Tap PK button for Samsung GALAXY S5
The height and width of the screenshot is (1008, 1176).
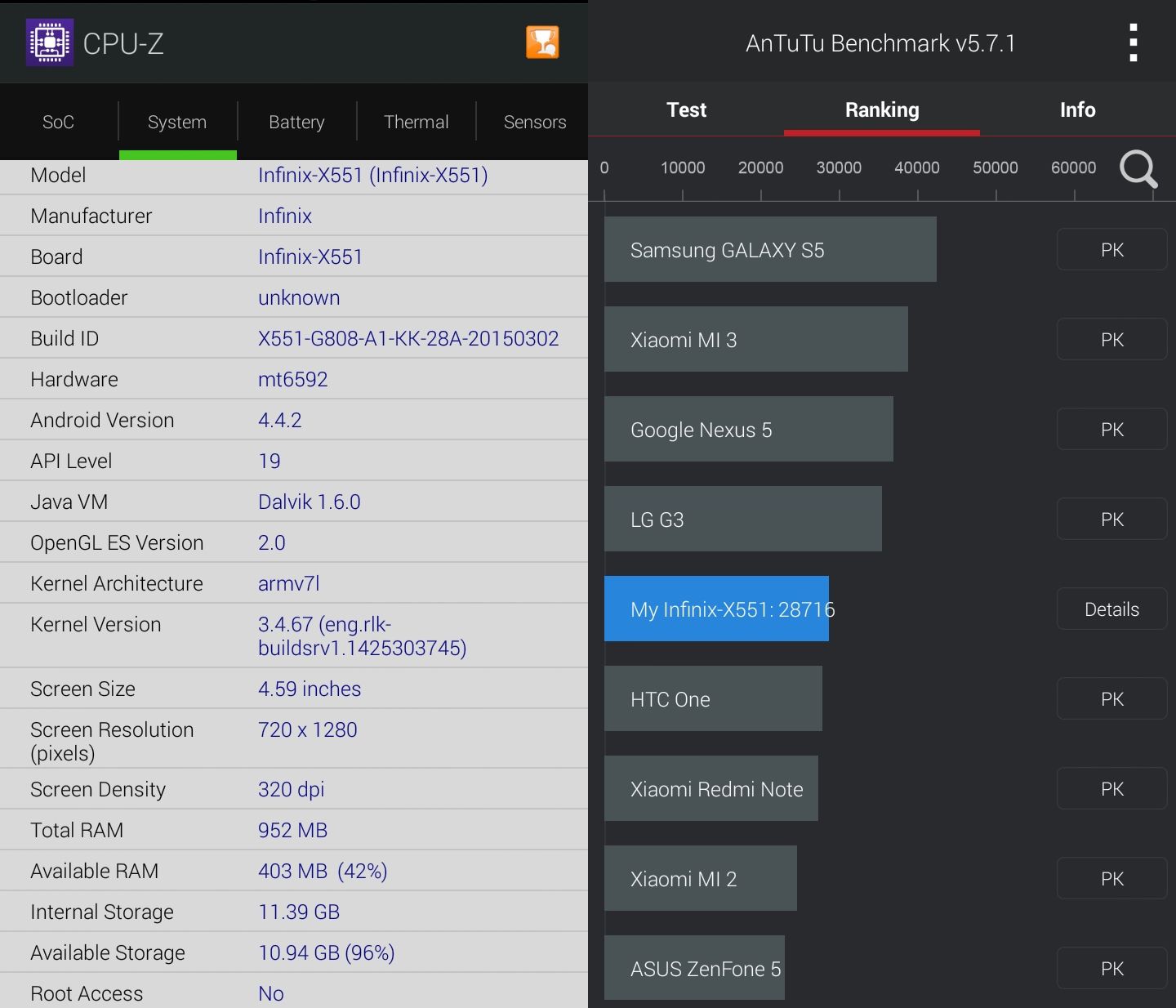point(1112,249)
